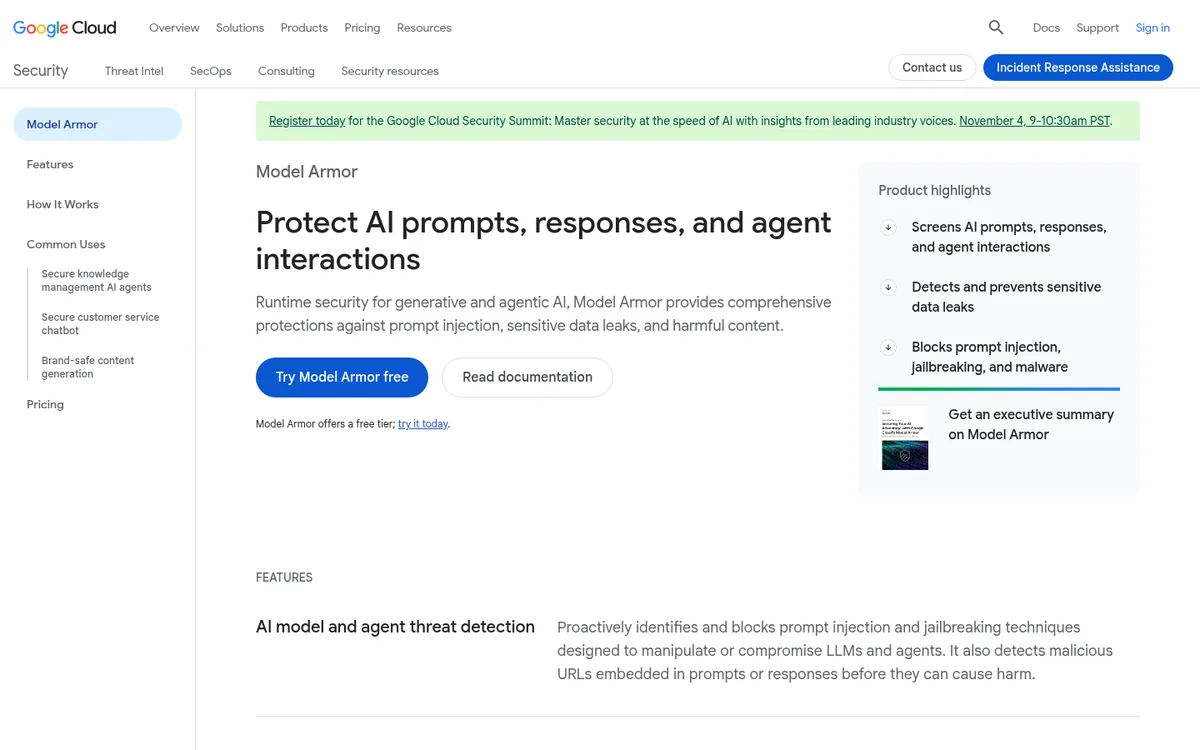The height and width of the screenshot is (750, 1200).
Task: Open the Docs link
Action: click(1046, 28)
